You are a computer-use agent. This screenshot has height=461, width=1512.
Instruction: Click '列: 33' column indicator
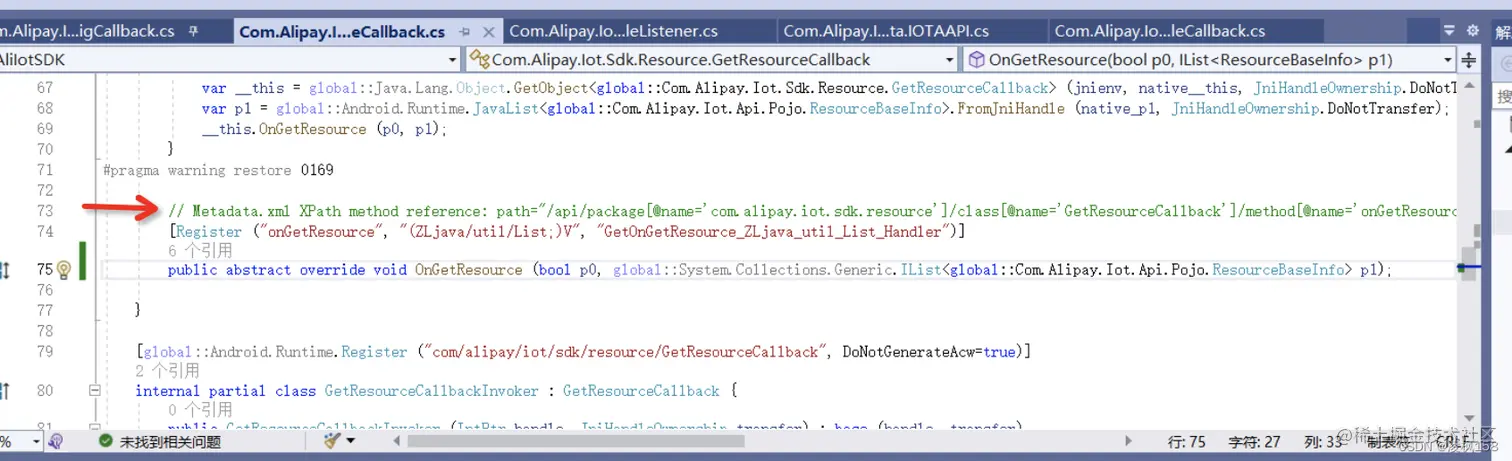pos(1322,441)
